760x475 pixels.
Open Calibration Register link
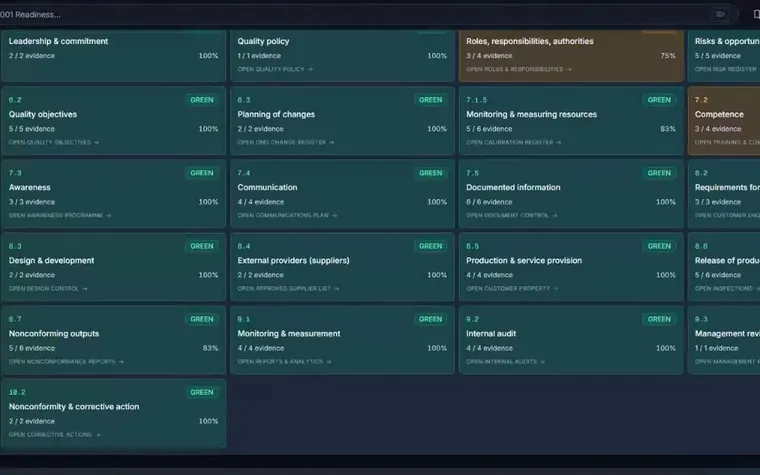click(x=513, y=142)
